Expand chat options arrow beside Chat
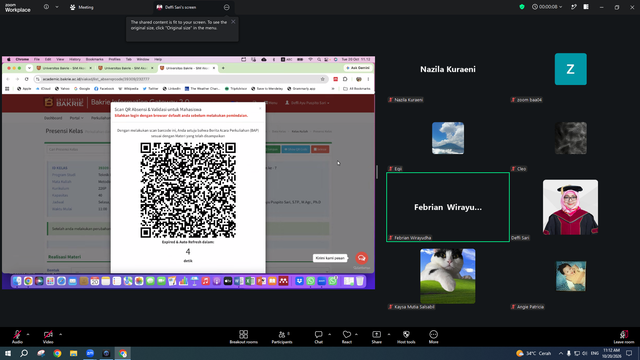 point(329,334)
